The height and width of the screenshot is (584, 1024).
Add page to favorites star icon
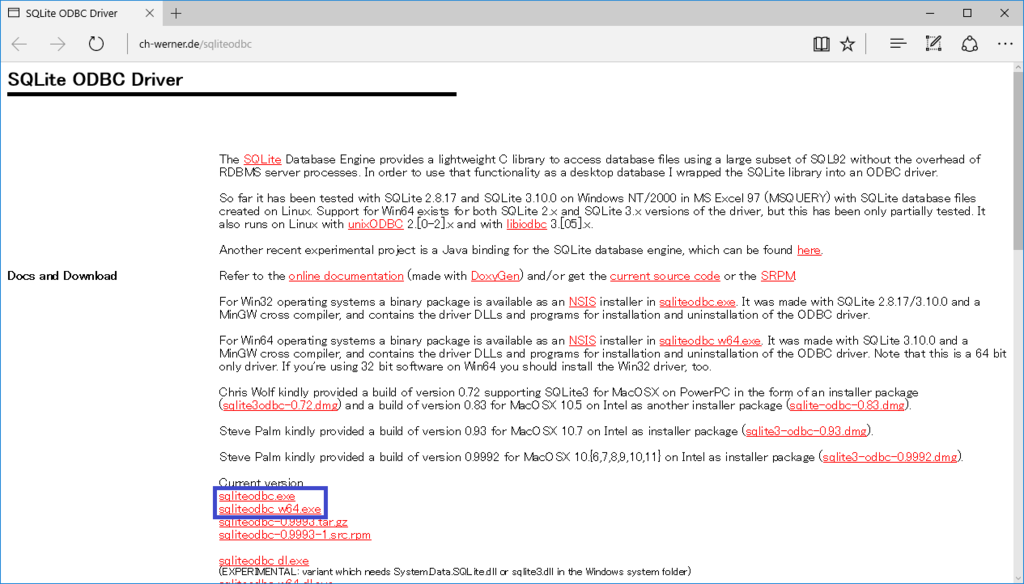[x=848, y=44]
